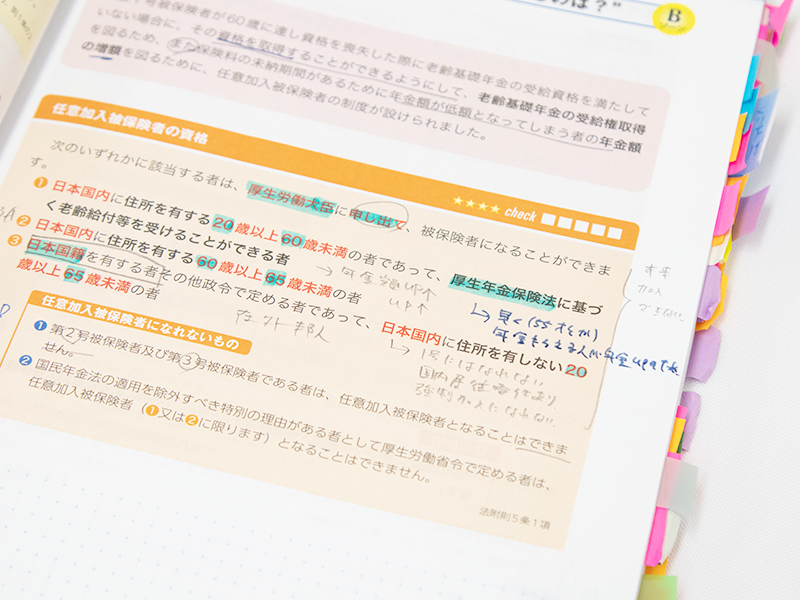Tap the yellow B zone badge

pos(673,18)
